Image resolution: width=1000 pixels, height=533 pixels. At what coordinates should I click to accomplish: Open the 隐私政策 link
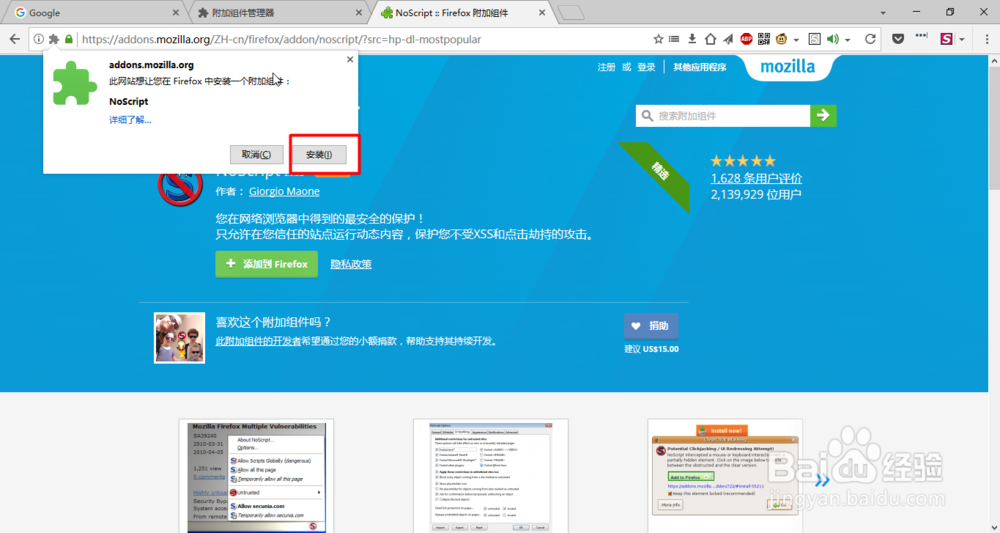click(x=351, y=264)
